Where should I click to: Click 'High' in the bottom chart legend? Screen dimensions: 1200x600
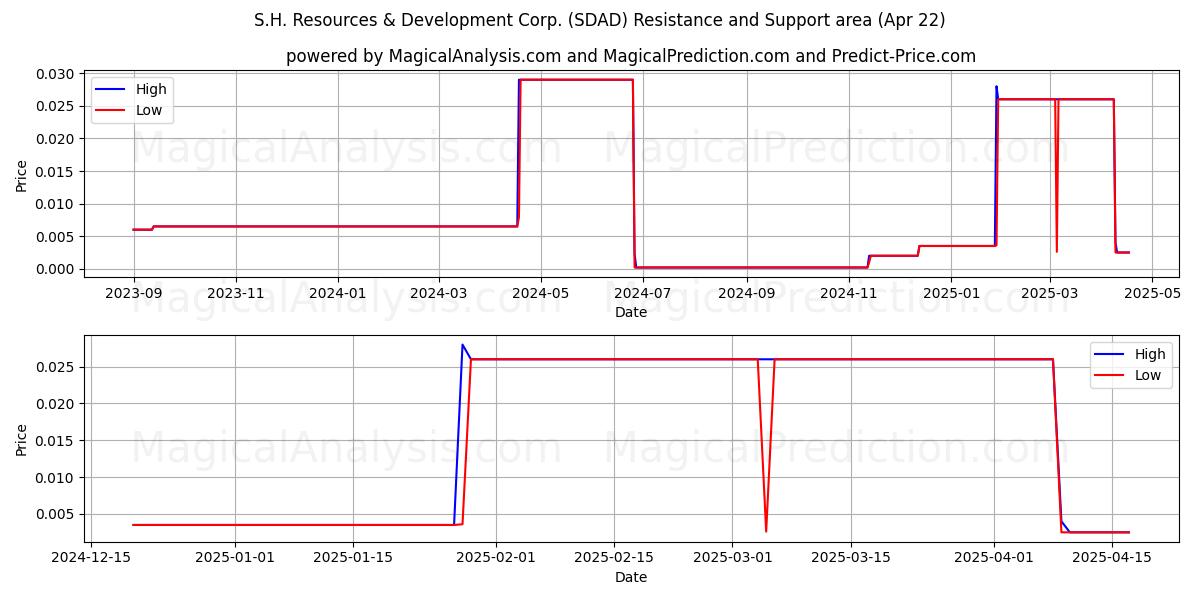click(x=1150, y=354)
